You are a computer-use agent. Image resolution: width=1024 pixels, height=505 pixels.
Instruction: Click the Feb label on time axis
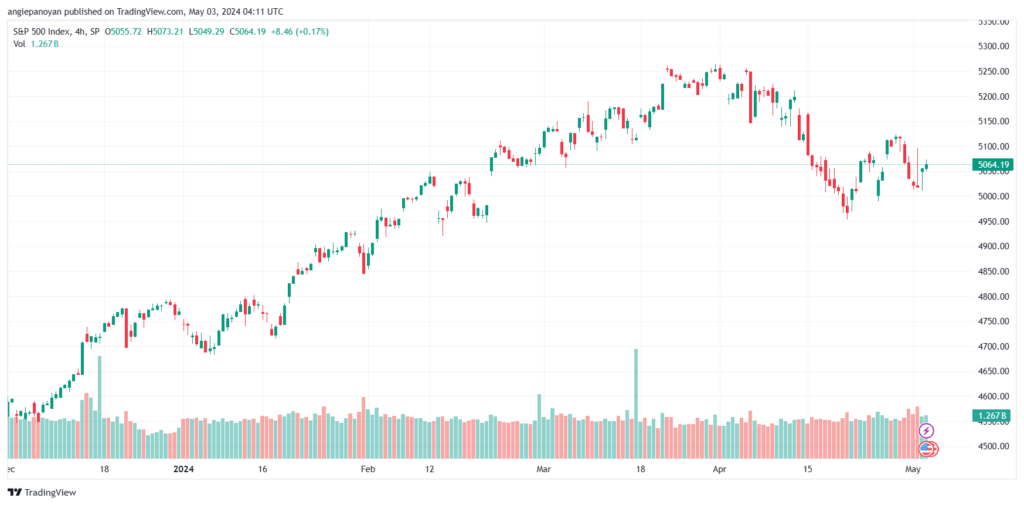368,469
